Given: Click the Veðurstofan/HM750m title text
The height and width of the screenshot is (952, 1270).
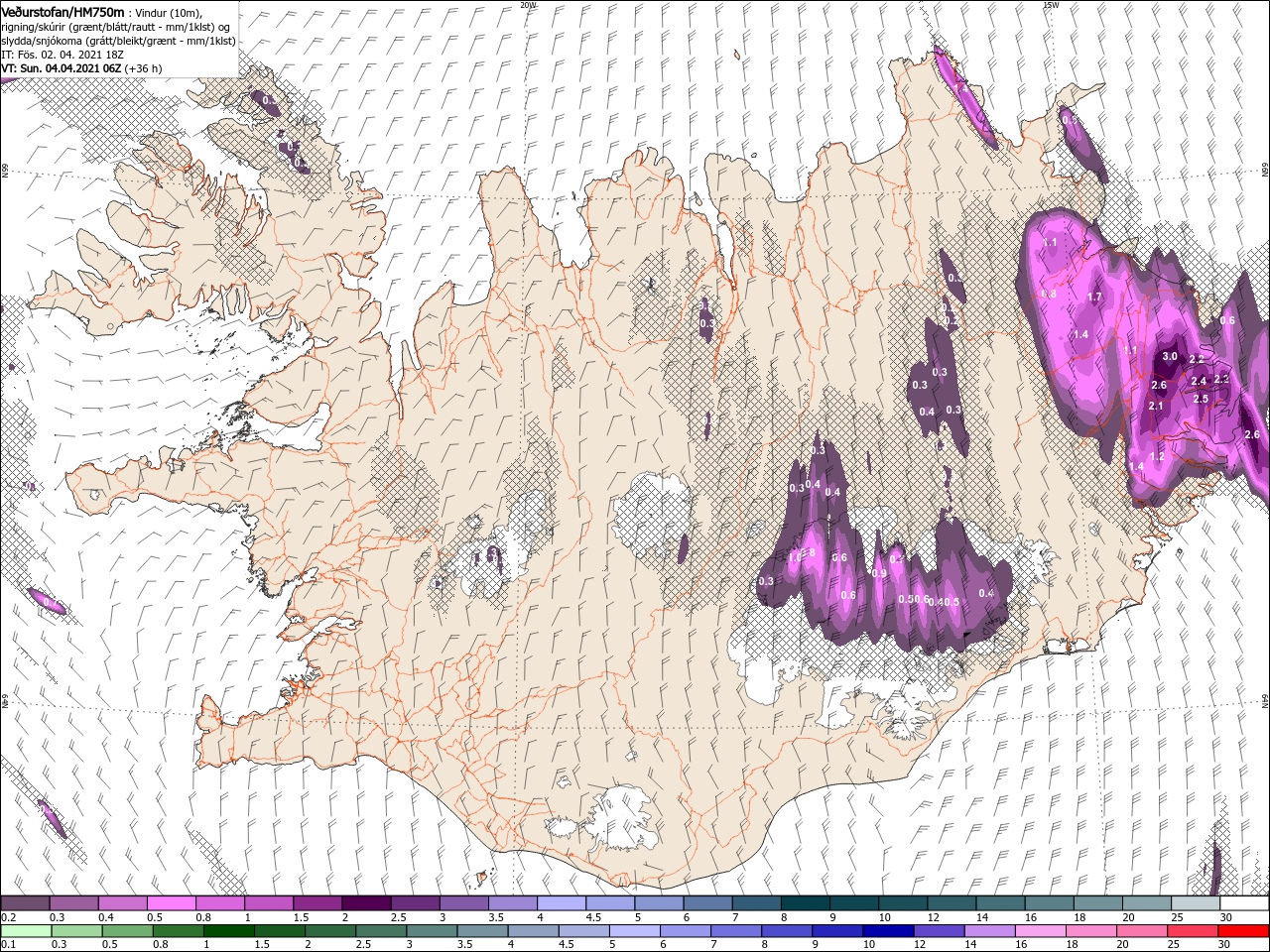Looking at the screenshot, I should 63,12.
